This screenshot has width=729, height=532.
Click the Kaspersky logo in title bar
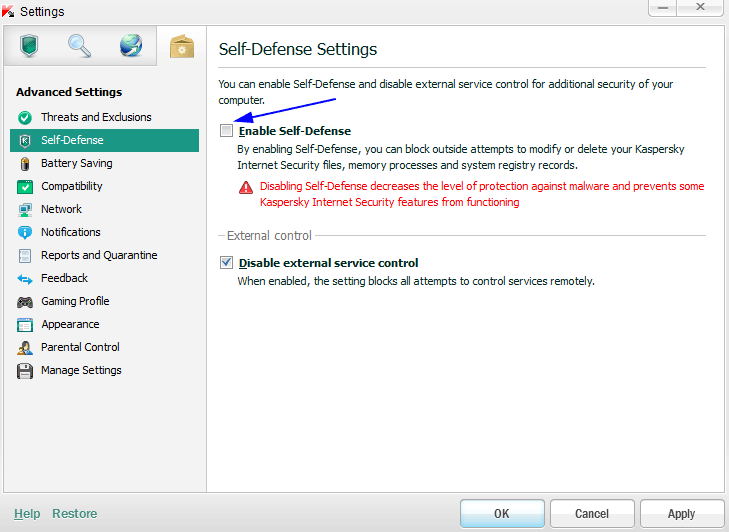coord(8,11)
